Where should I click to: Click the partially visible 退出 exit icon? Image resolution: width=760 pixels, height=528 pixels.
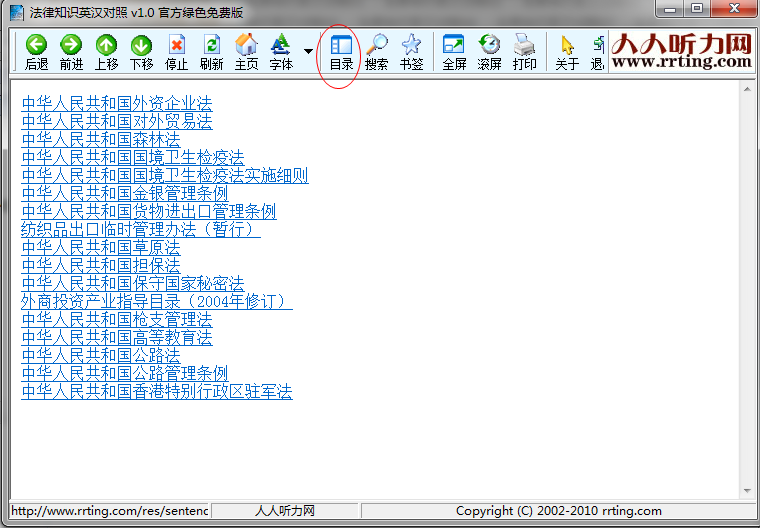599,45
